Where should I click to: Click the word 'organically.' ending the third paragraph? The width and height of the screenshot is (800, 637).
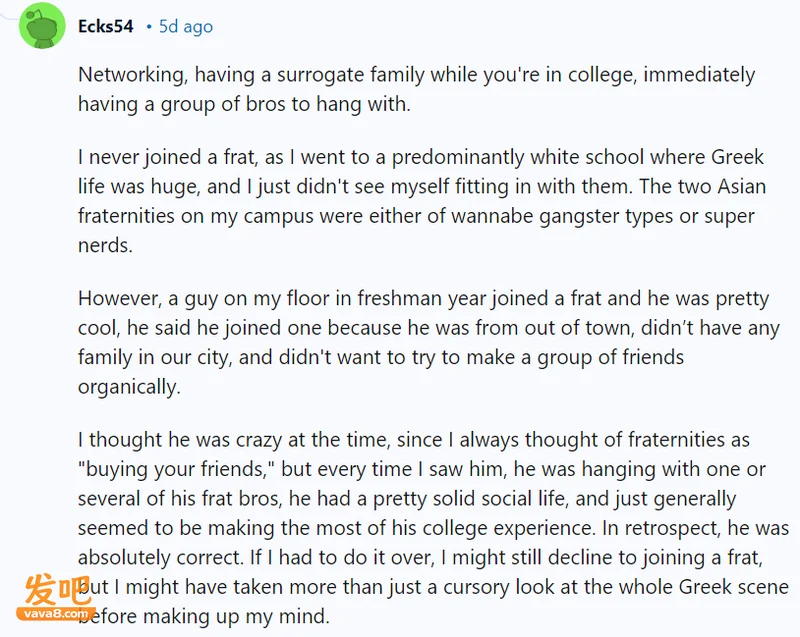click(x=130, y=387)
